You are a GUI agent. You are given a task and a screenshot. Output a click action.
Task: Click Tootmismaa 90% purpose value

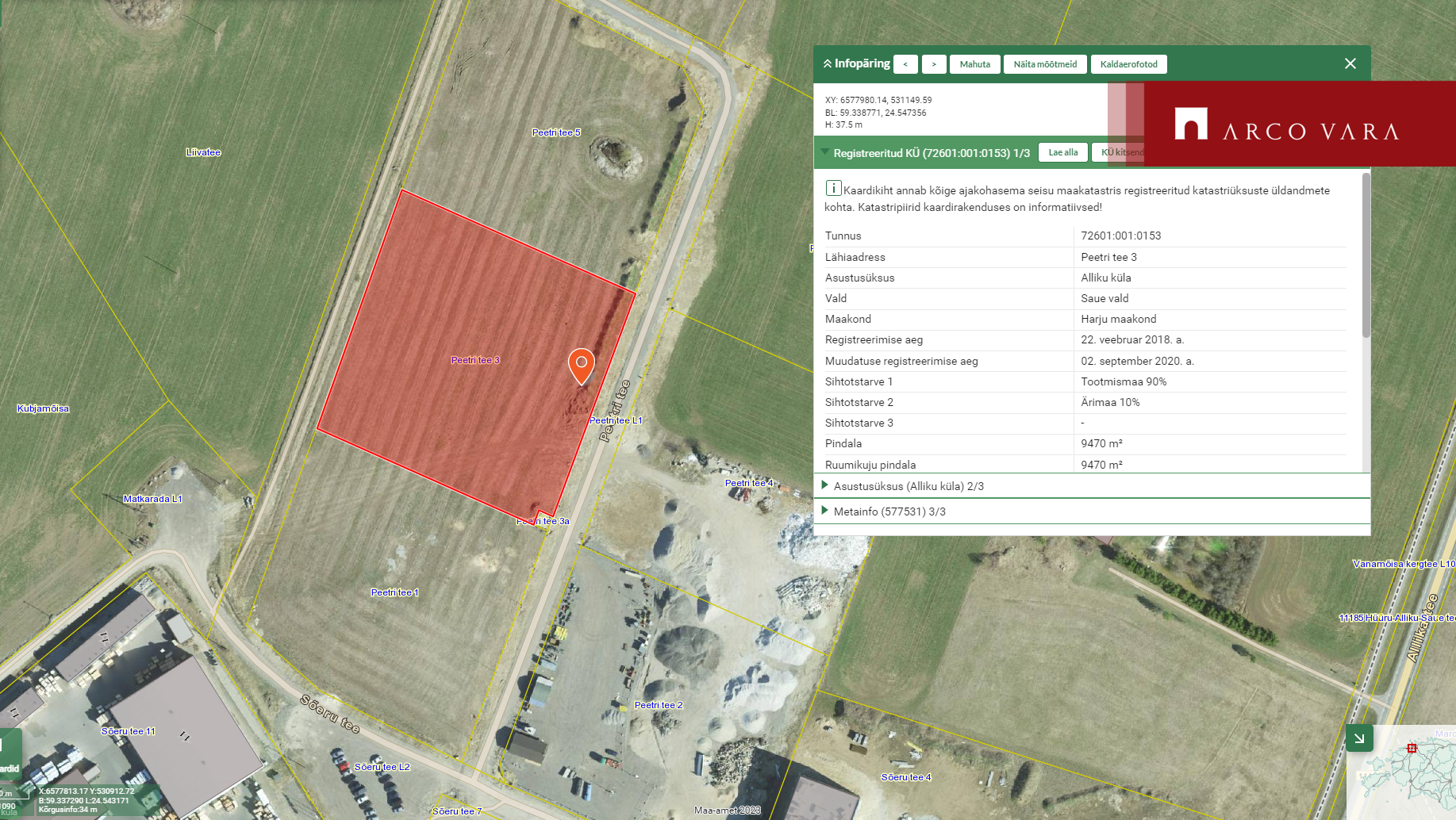point(1124,381)
